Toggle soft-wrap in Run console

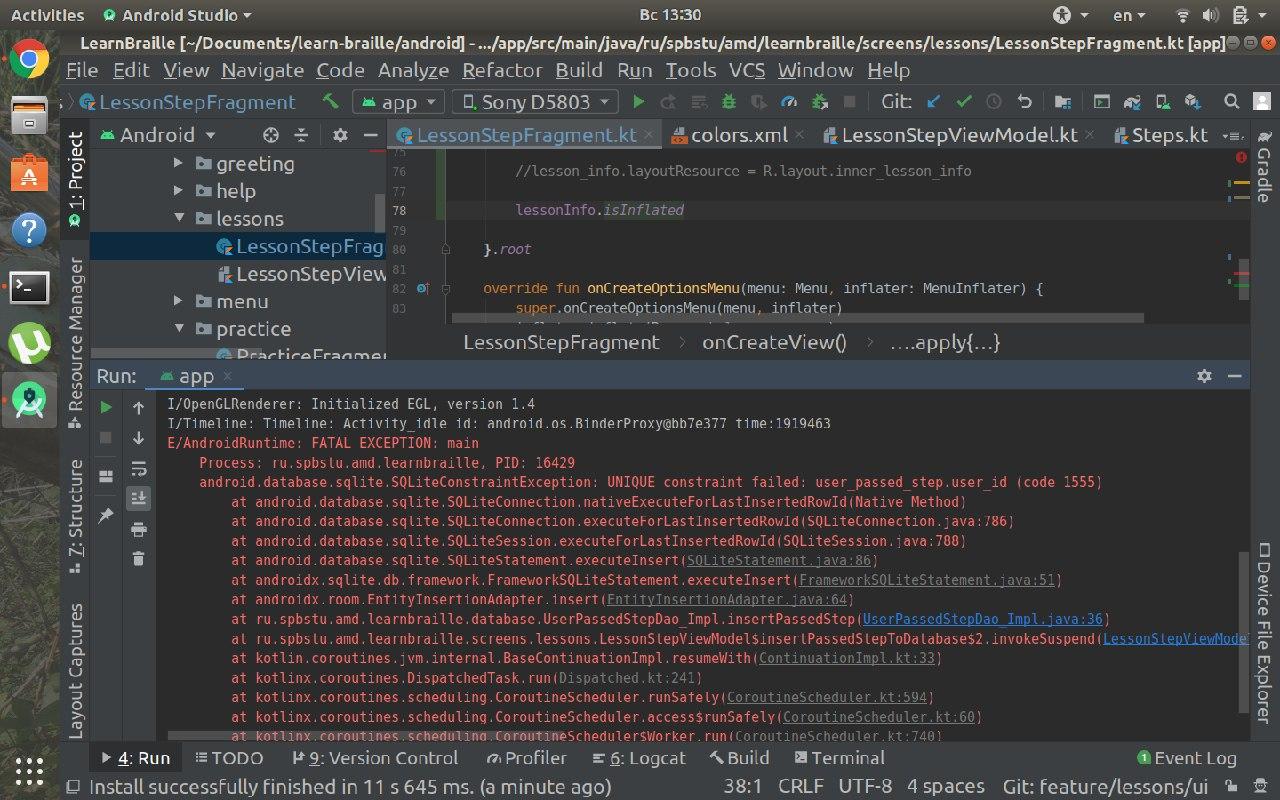(138, 468)
